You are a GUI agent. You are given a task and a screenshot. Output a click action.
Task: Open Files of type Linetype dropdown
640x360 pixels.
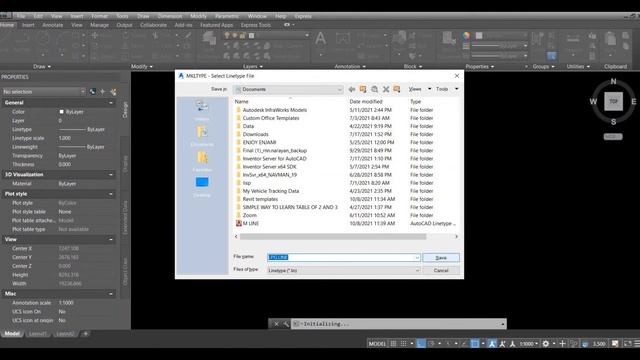coord(344,271)
